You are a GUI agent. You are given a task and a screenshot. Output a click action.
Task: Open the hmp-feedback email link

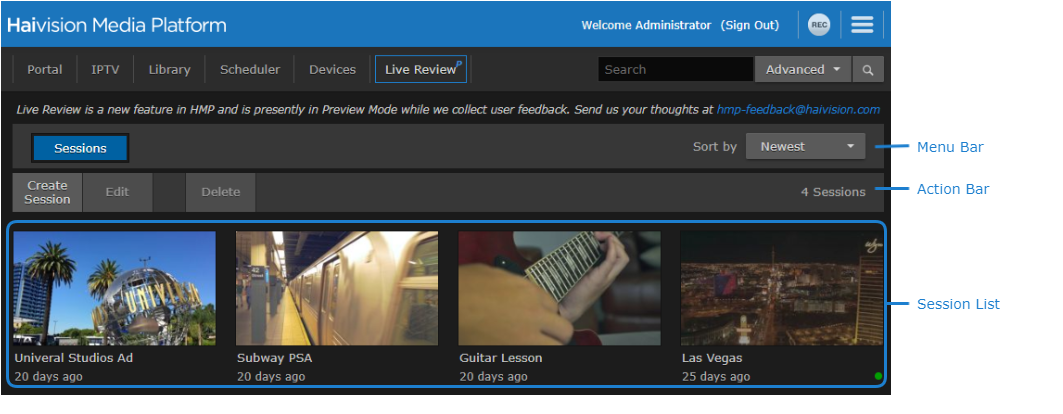[798, 109]
